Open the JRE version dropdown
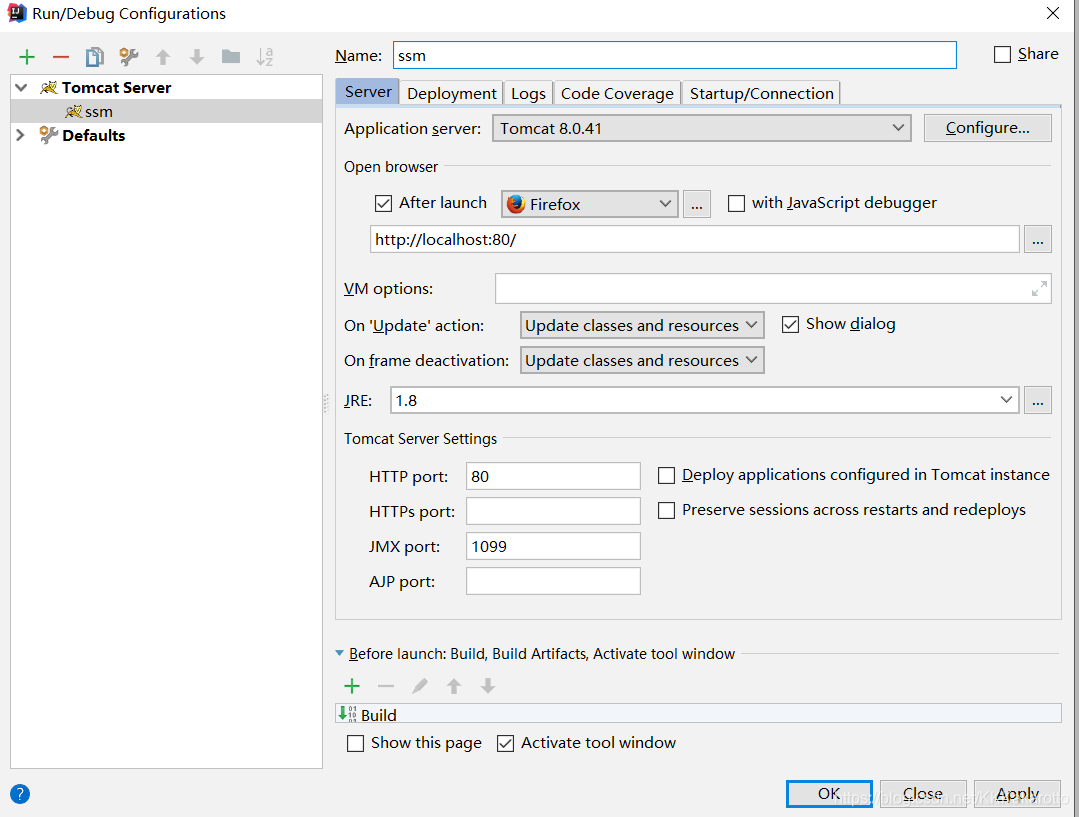1079x817 pixels. coord(1006,400)
